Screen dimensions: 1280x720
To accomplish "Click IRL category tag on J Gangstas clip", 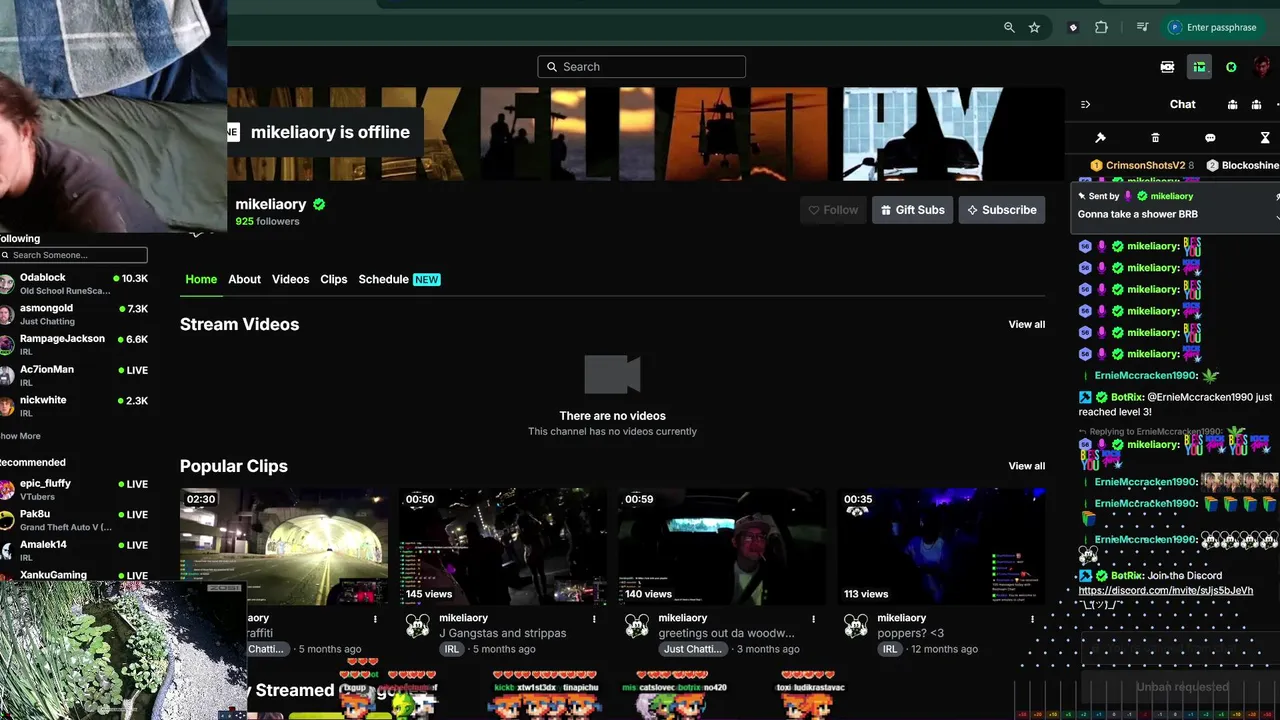I will click(452, 649).
